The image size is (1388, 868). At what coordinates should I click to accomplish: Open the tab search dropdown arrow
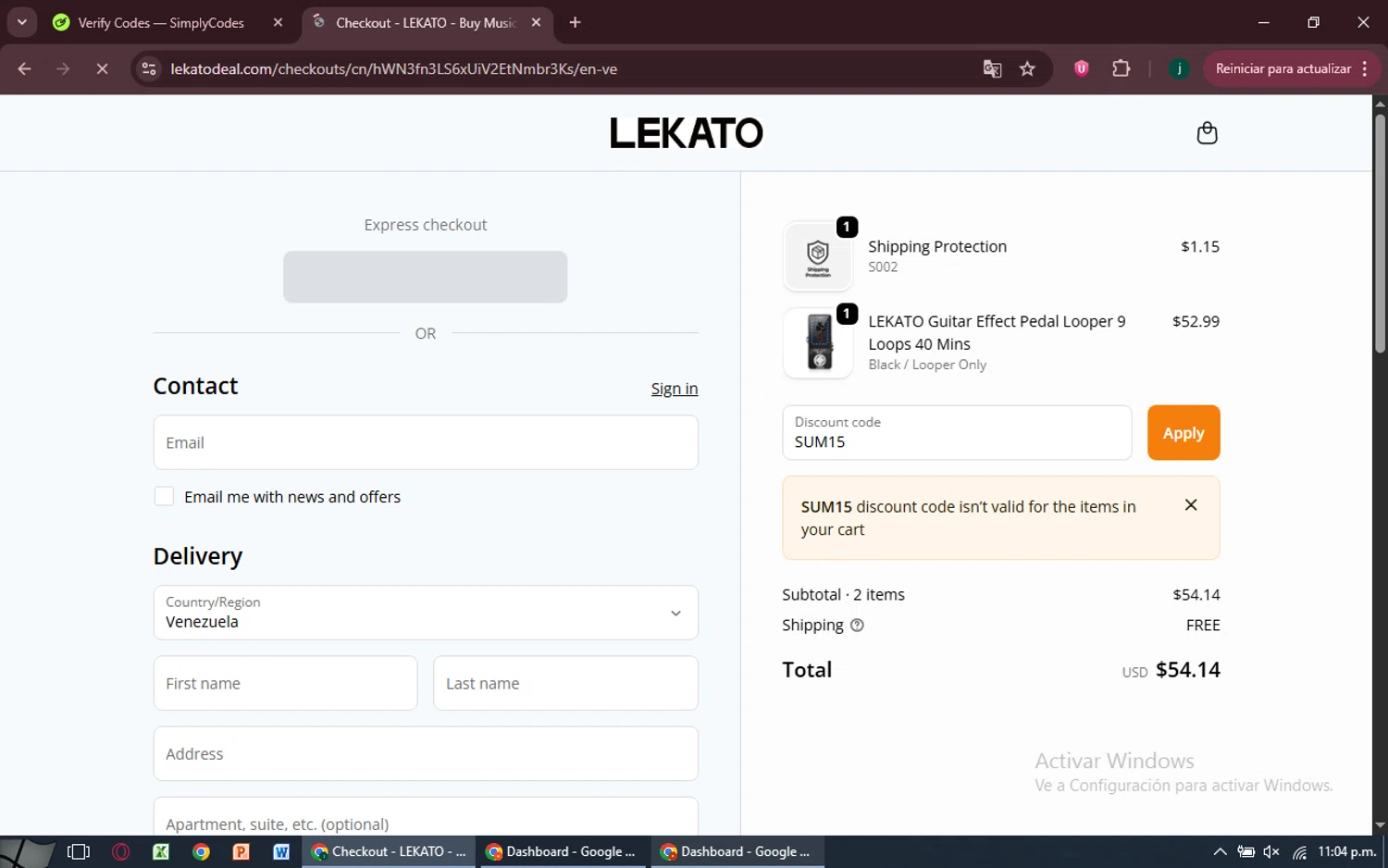tap(21, 22)
